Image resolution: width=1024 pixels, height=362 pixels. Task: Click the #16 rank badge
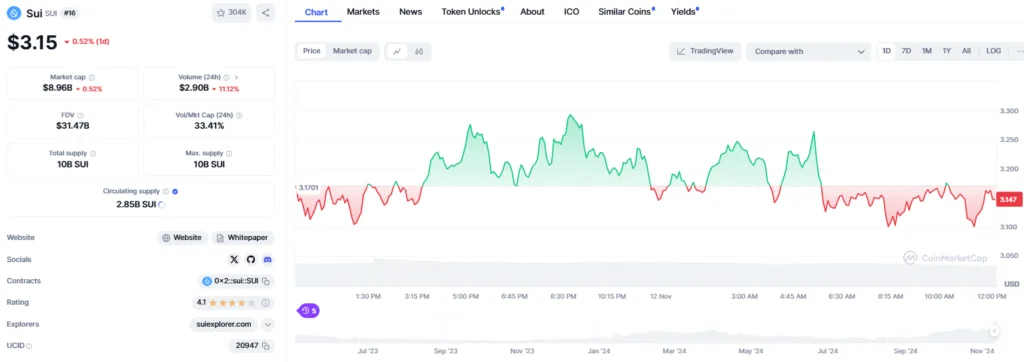71,13
